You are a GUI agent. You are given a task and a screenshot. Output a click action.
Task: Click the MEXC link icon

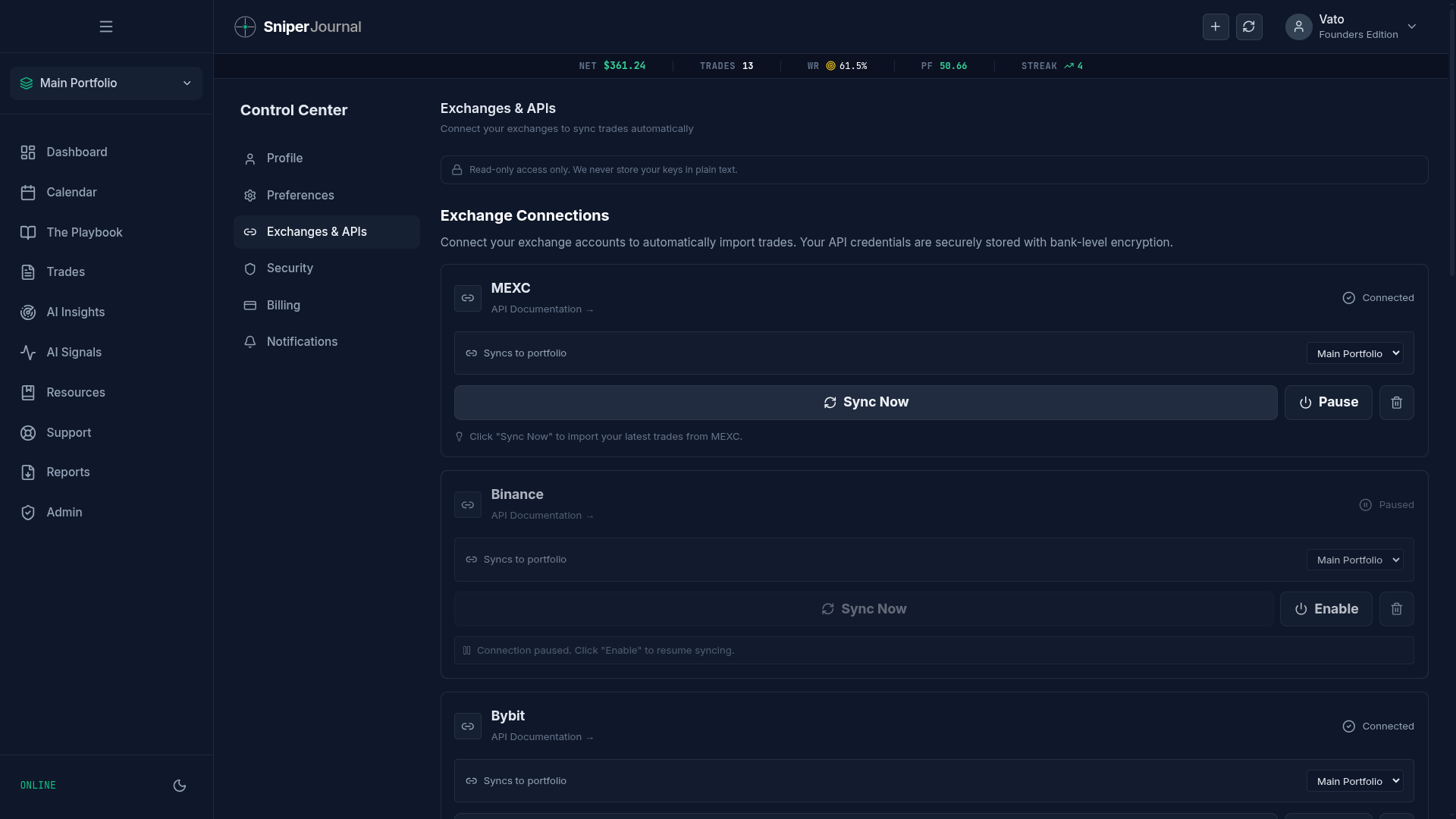coord(468,298)
